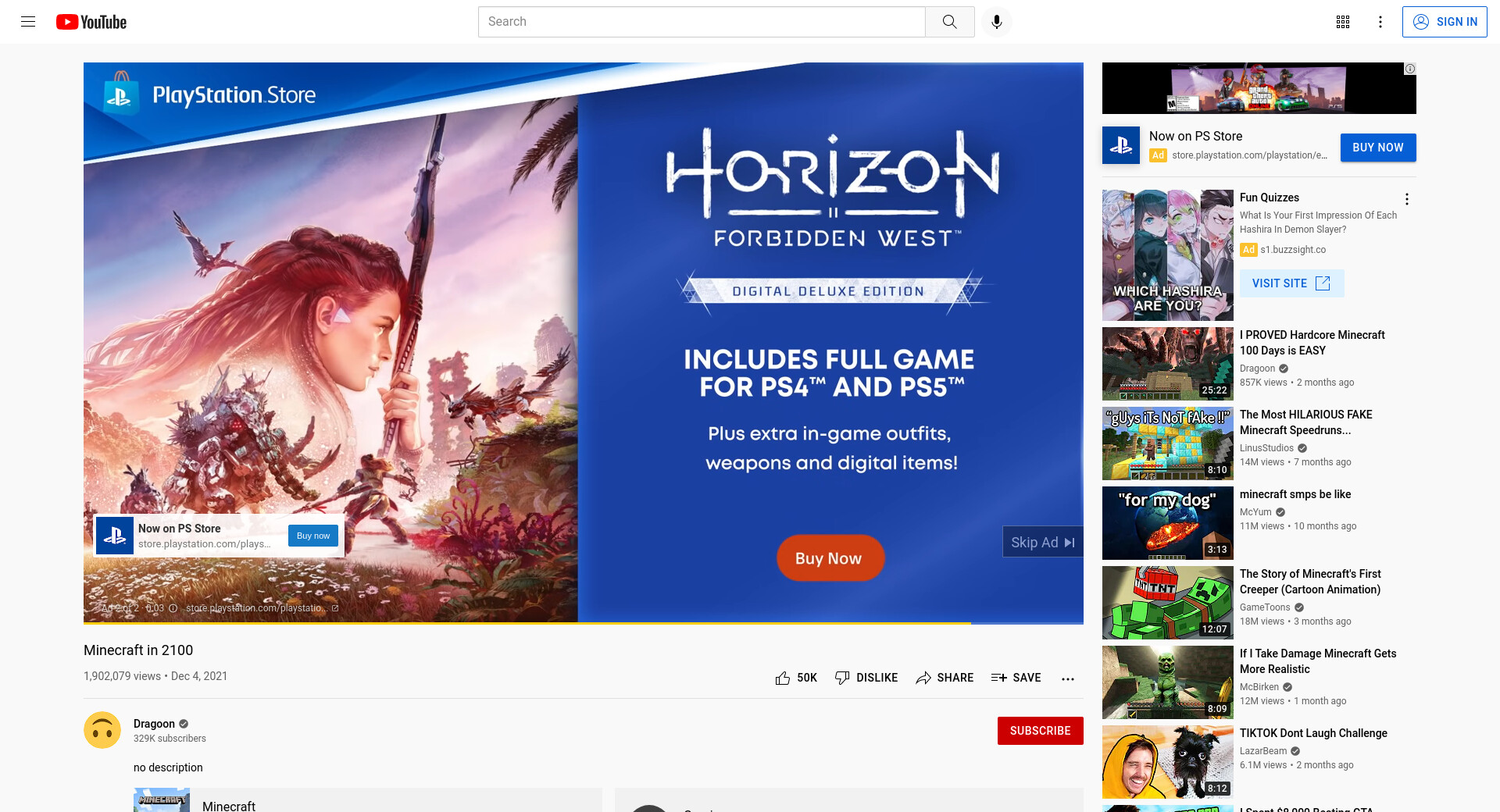The height and width of the screenshot is (812, 1500).
Task: Click the 329K subscribers text
Action: [x=170, y=739]
